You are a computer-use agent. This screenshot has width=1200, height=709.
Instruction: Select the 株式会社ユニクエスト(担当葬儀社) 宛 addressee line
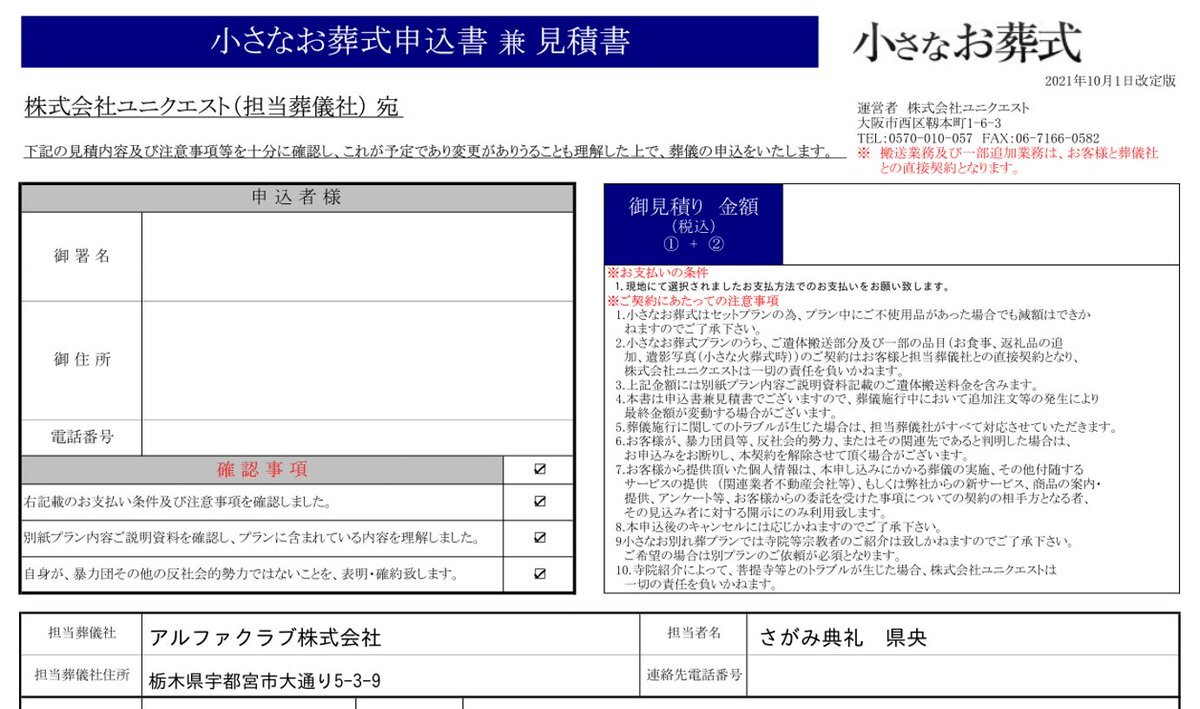[x=214, y=108]
